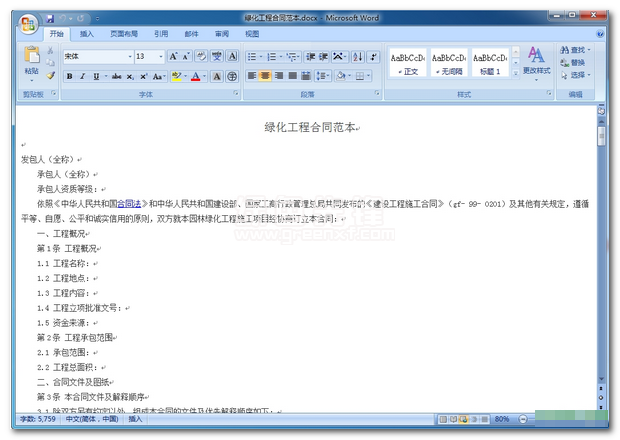The image size is (620, 440).
Task: Open Word Help question mark icon
Action: pyautogui.click(x=600, y=34)
